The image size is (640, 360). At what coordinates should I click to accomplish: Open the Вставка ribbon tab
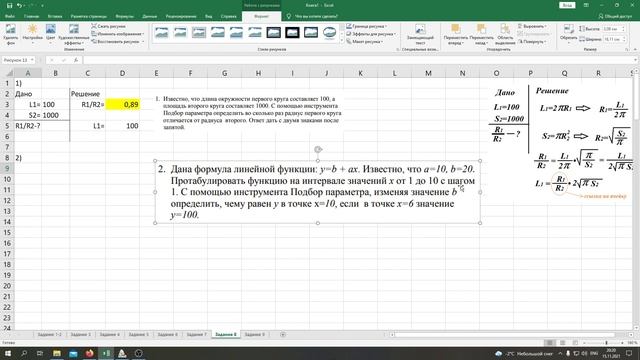[55, 16]
